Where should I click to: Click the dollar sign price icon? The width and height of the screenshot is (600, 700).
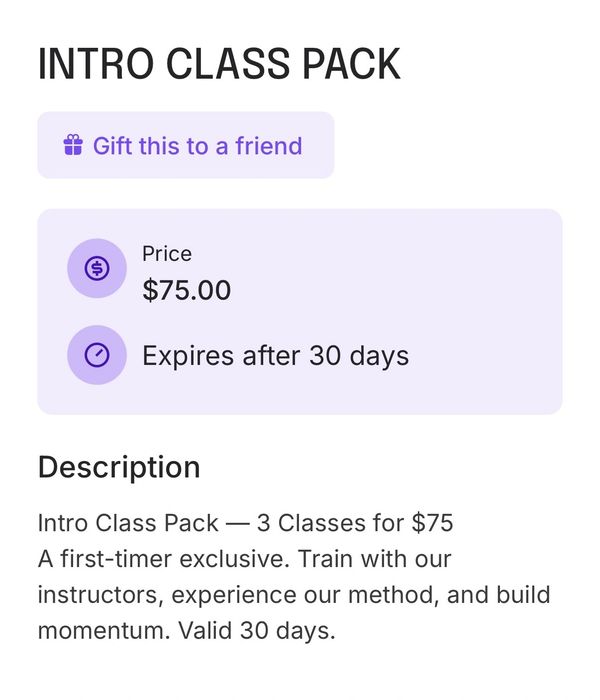pyautogui.click(x=97, y=268)
